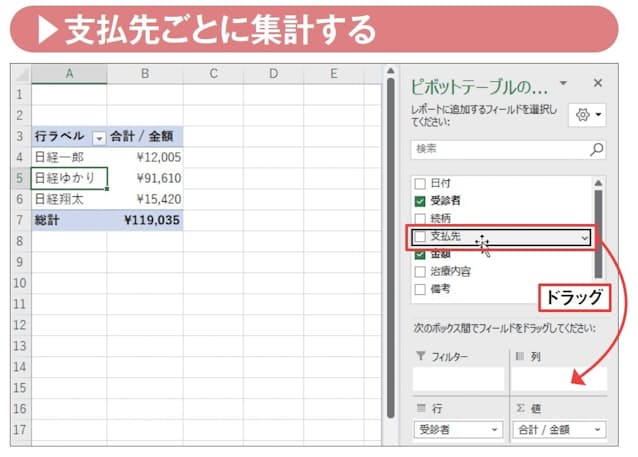Check the 治療内容 field checkbox
Viewport: 638px width, 457px height.
pos(420,271)
